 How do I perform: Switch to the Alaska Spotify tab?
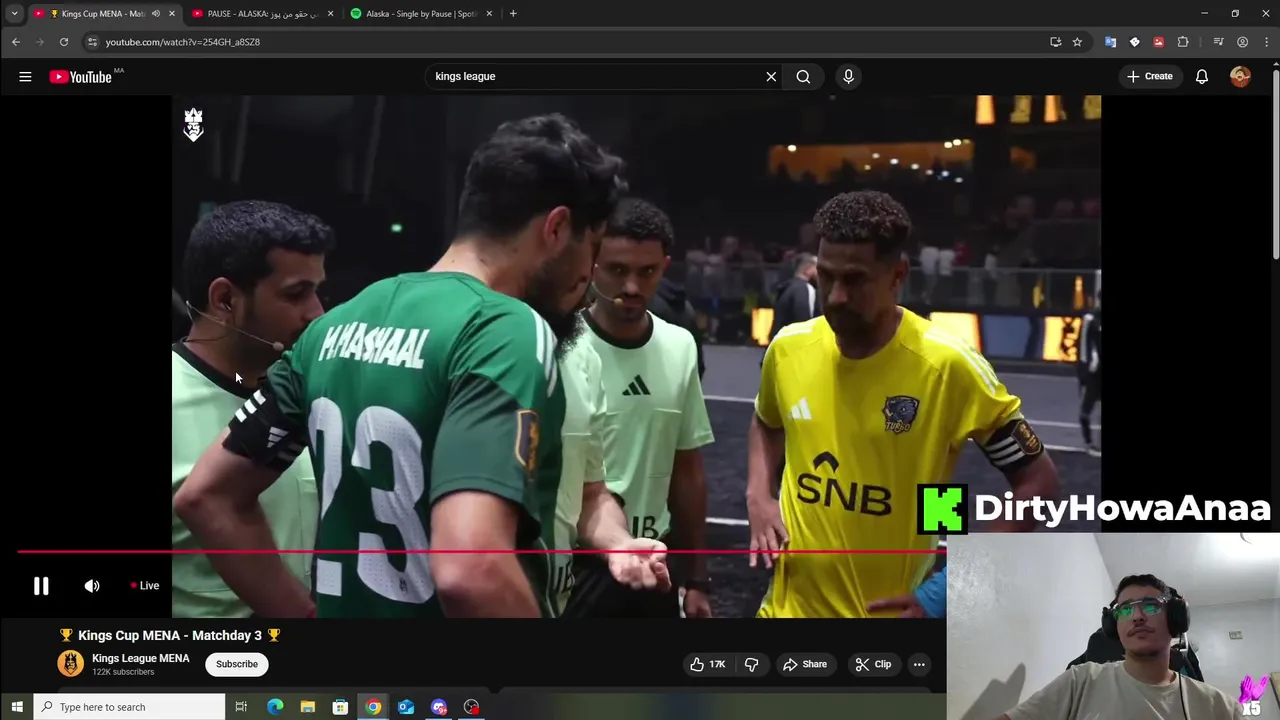pos(421,14)
